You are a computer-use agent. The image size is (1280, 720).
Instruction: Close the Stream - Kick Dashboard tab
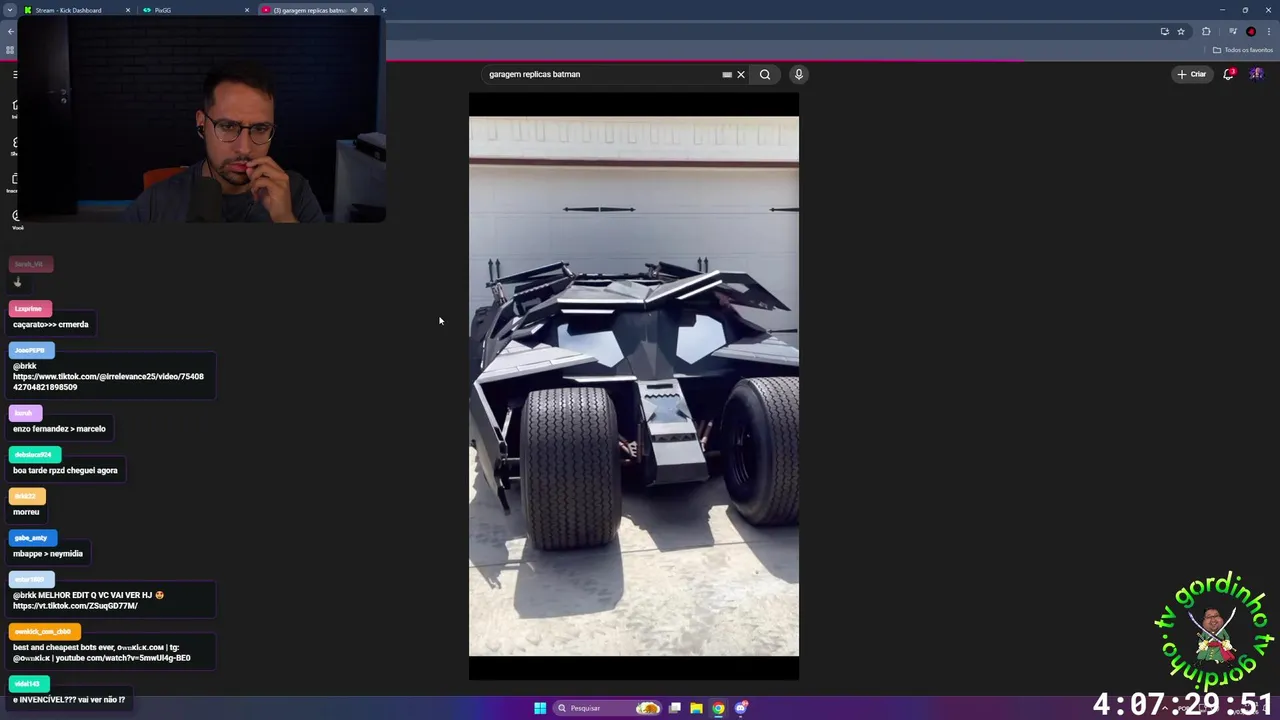pos(128,10)
